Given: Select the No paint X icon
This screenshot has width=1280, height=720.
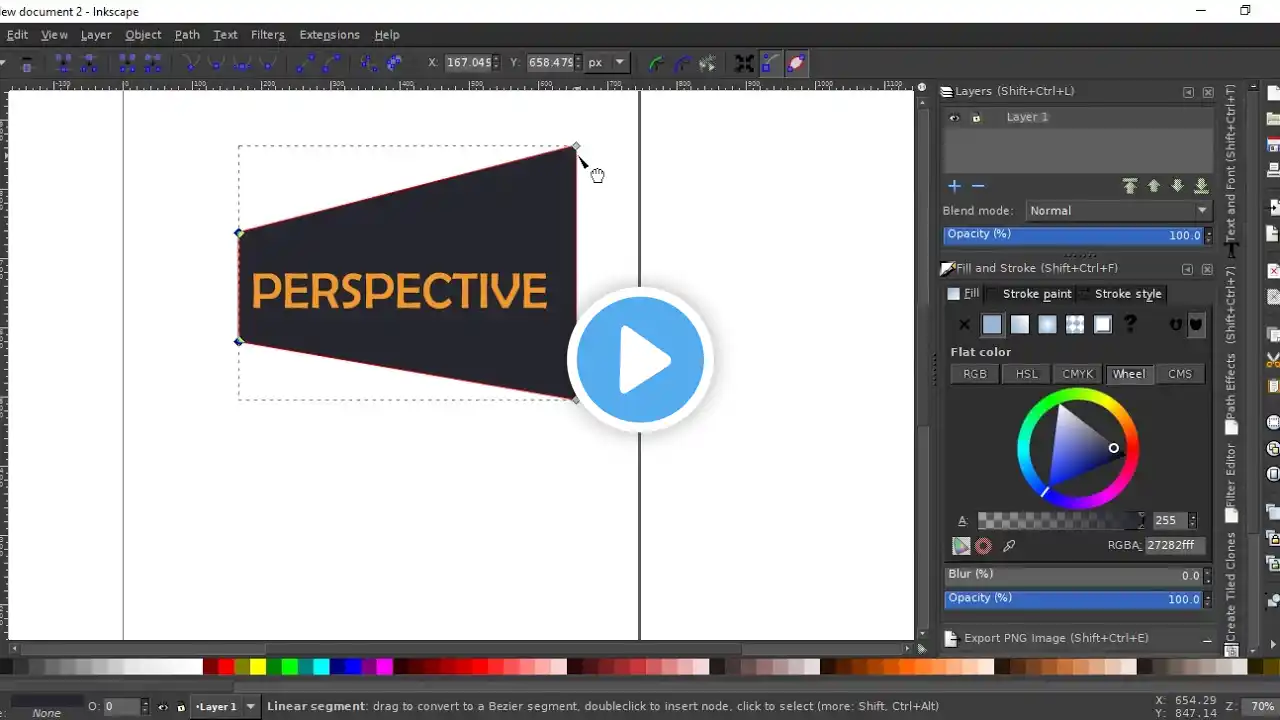Looking at the screenshot, I should click(x=964, y=324).
